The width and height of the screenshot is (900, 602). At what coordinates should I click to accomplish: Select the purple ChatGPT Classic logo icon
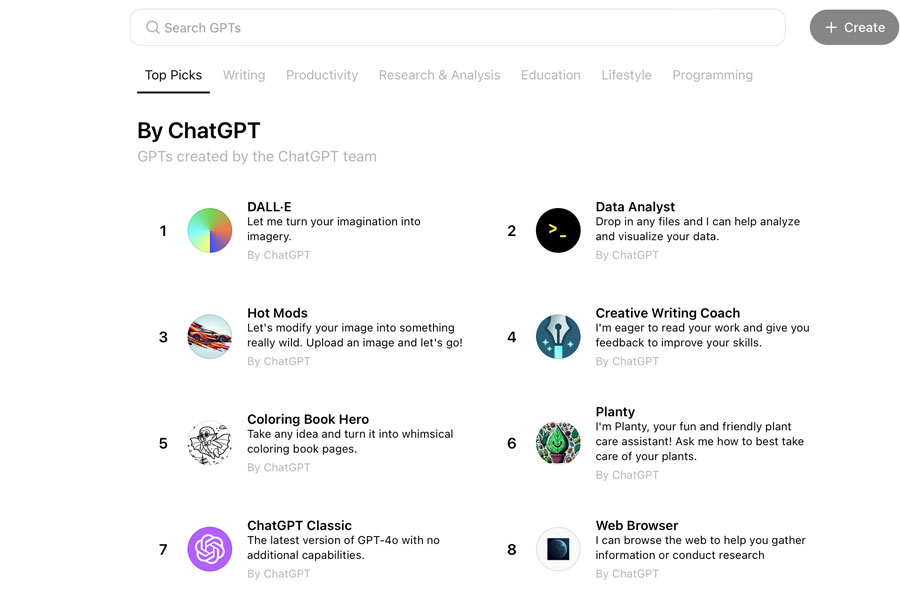point(210,549)
